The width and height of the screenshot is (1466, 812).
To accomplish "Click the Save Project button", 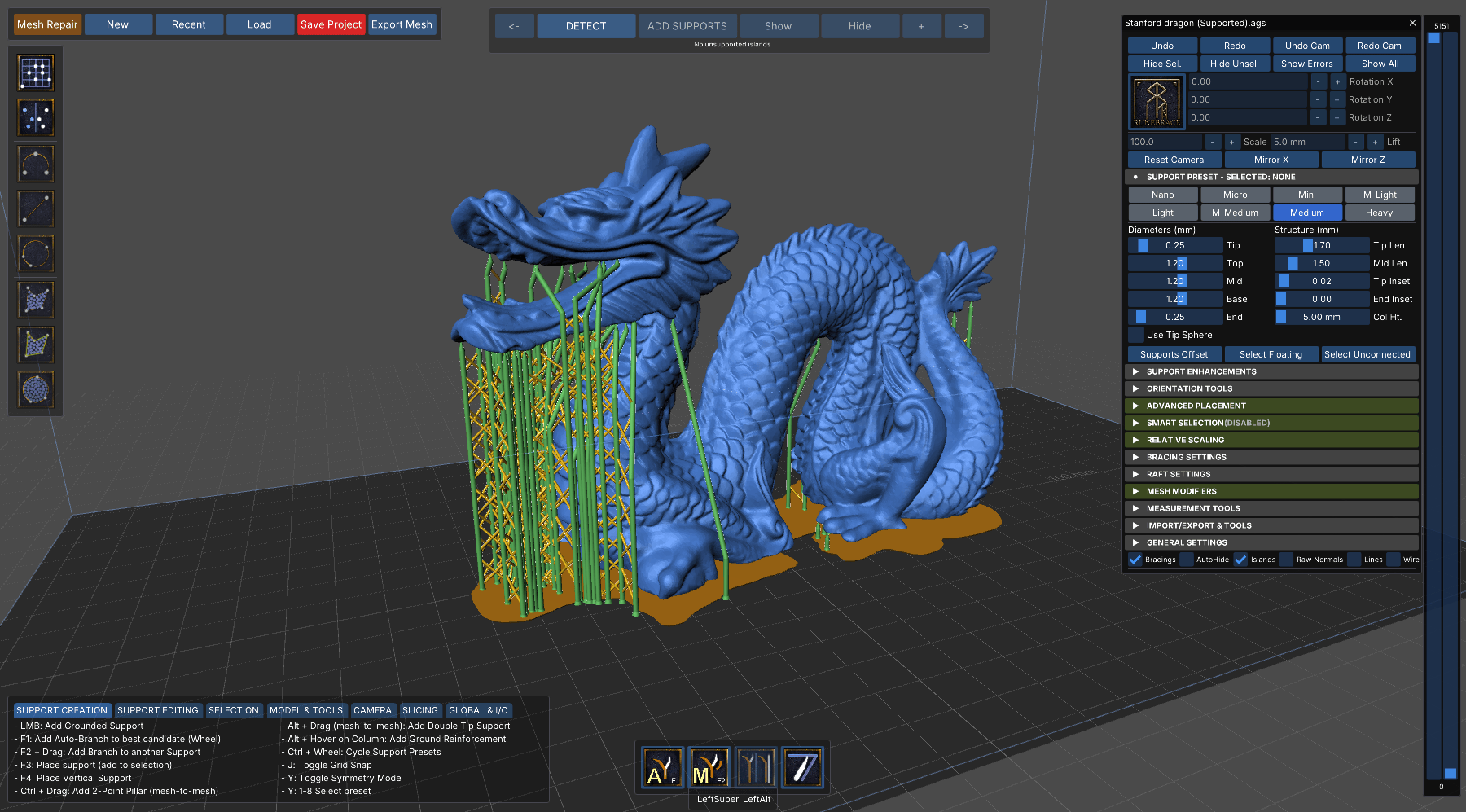I will coord(331,24).
